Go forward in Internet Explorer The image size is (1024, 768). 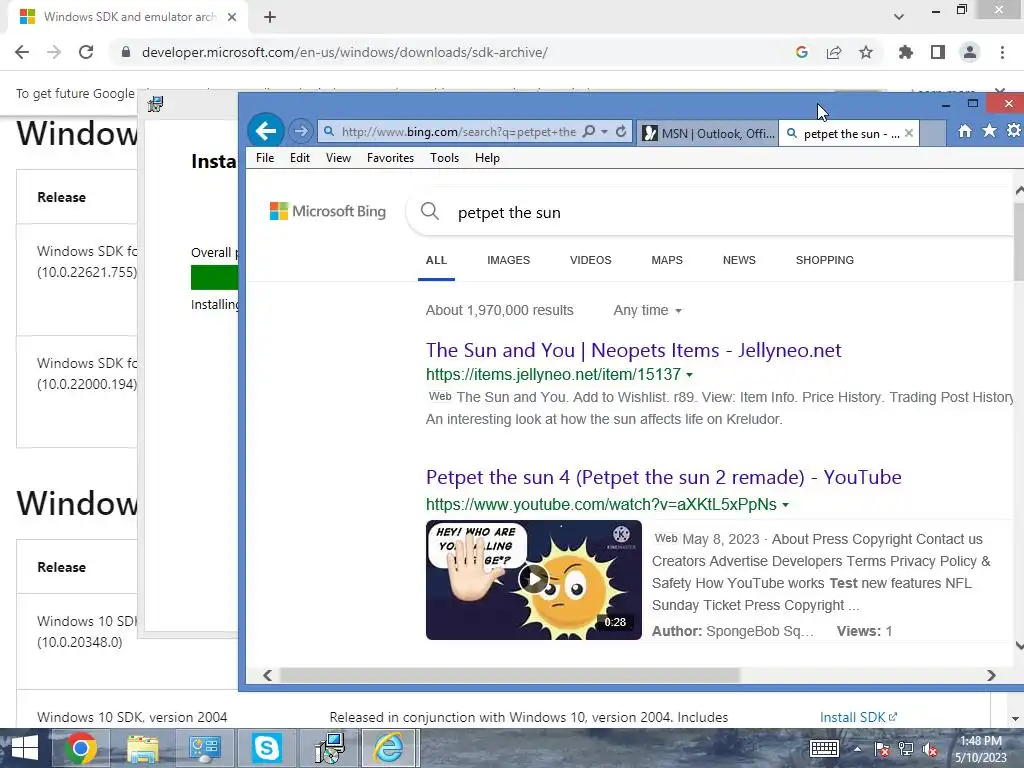(300, 131)
